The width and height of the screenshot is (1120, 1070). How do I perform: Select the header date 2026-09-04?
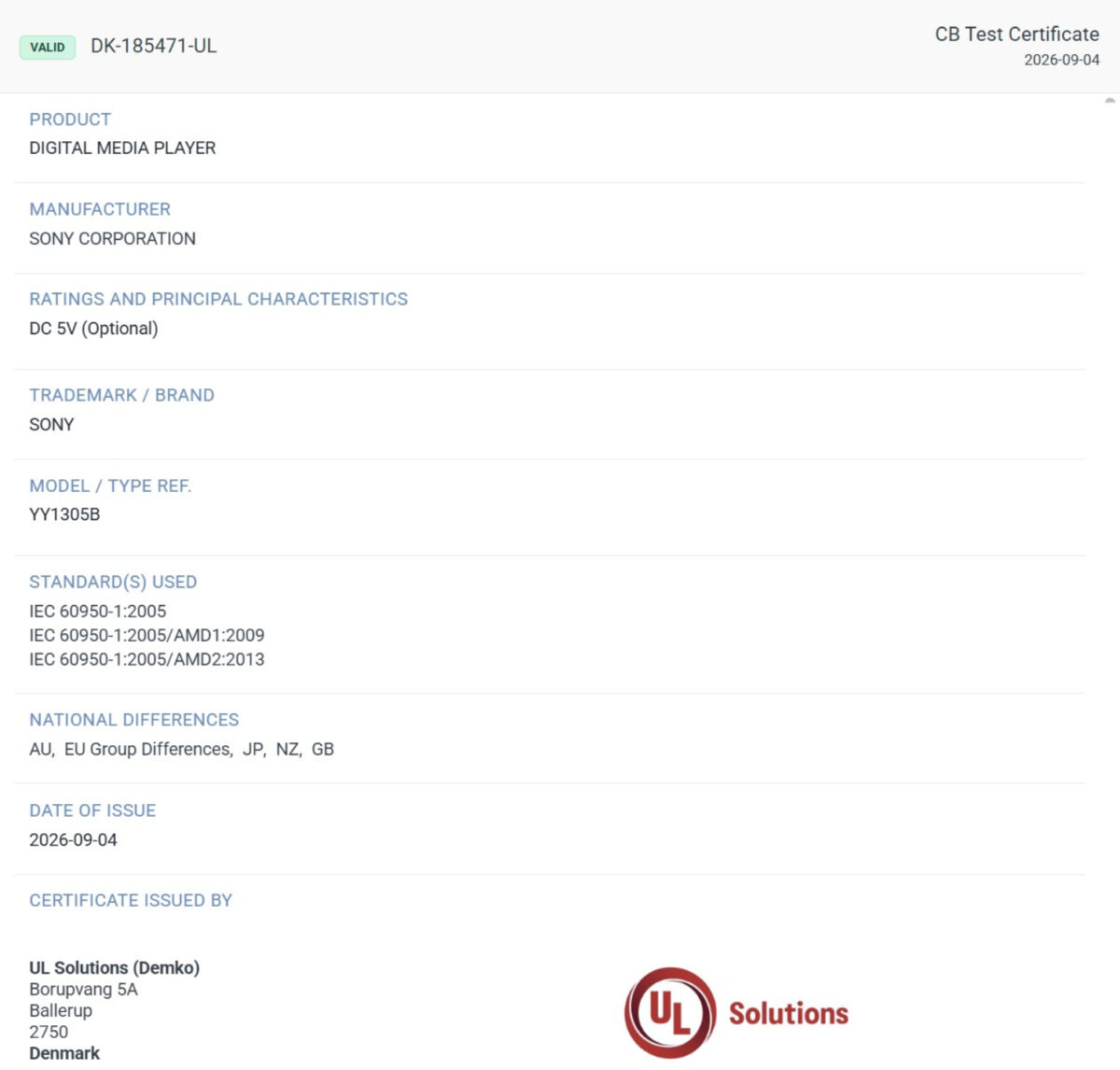click(1062, 60)
